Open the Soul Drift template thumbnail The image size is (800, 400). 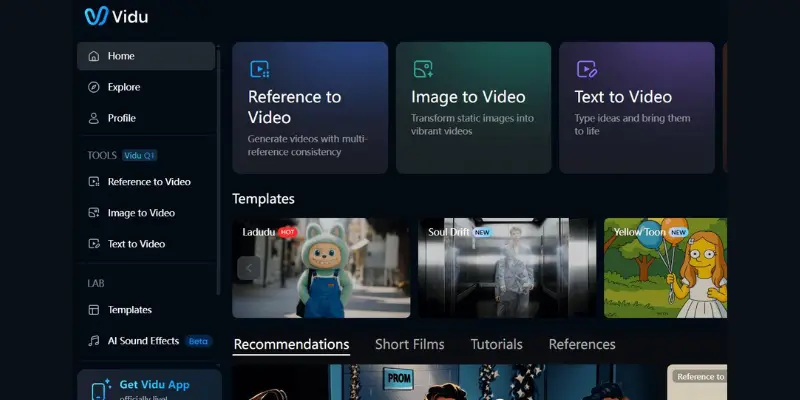[x=507, y=268]
